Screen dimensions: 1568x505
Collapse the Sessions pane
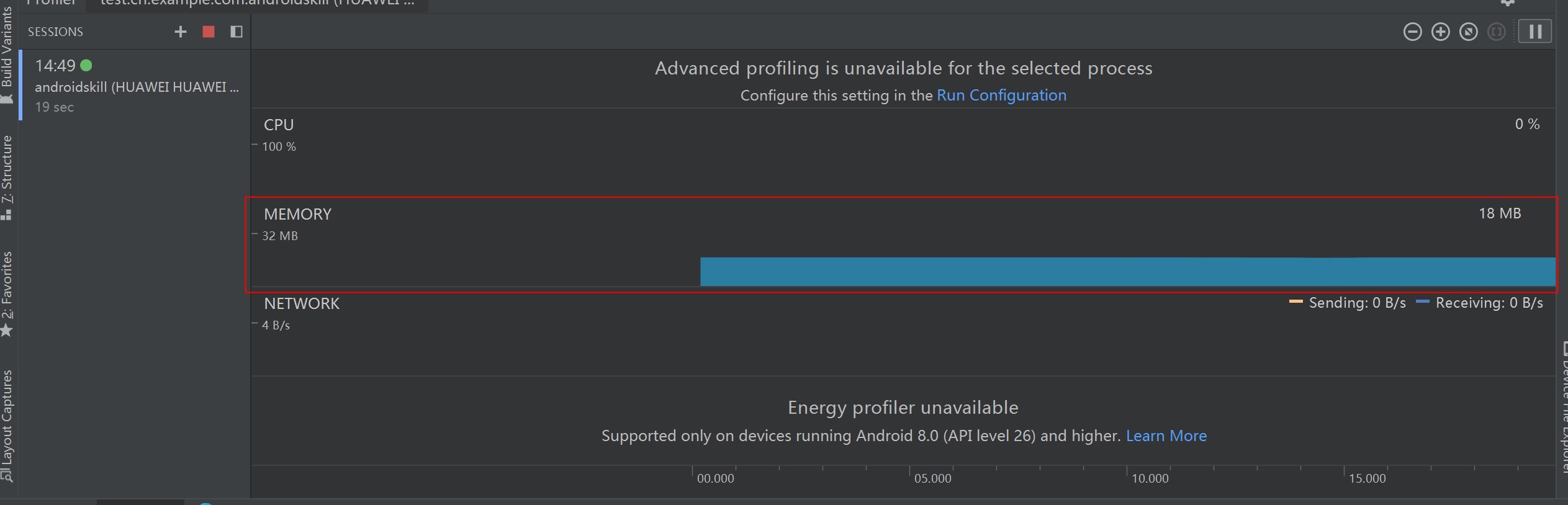tap(237, 32)
